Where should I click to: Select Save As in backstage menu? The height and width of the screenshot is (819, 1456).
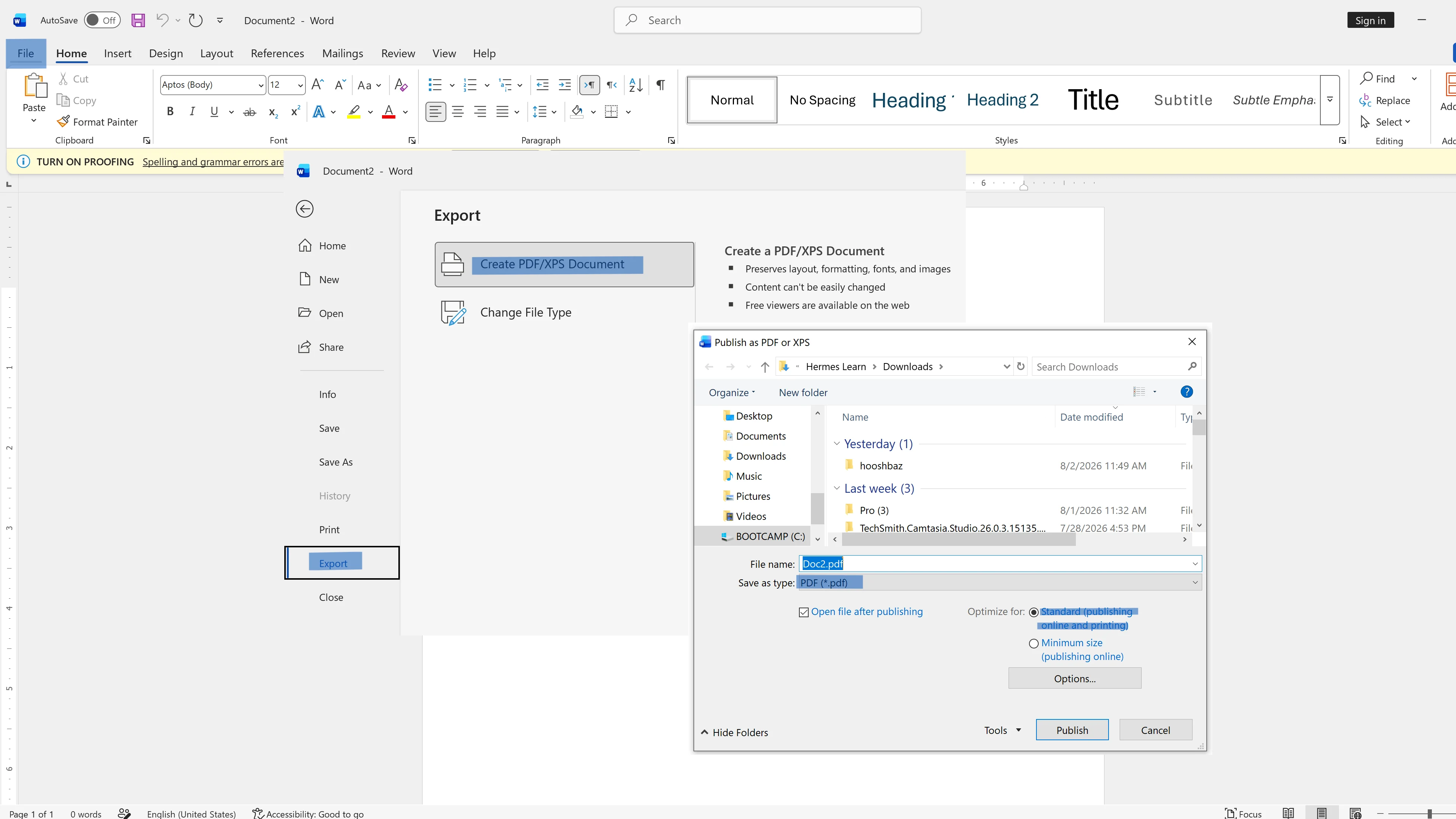tap(336, 462)
